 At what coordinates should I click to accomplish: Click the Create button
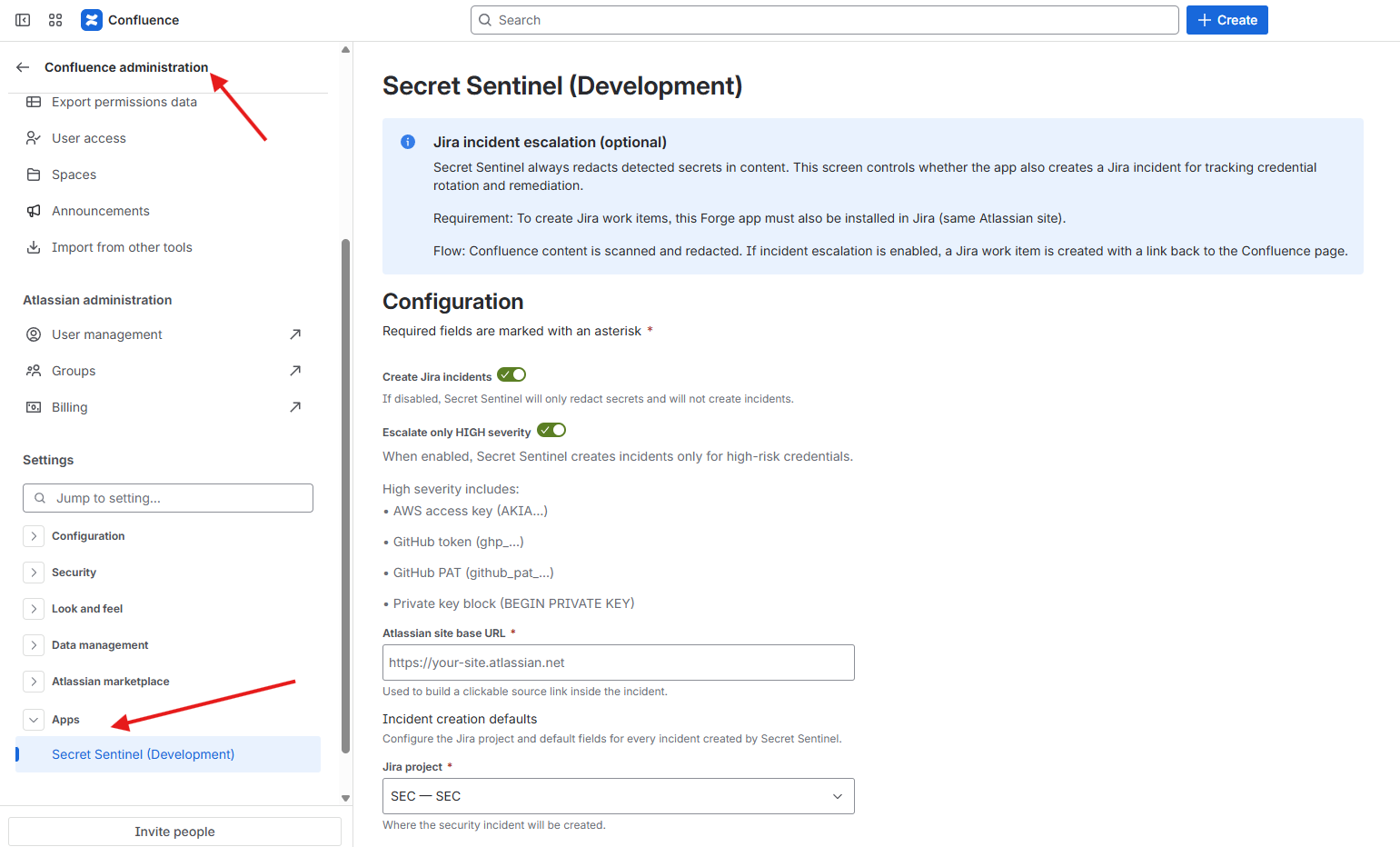point(1226,19)
